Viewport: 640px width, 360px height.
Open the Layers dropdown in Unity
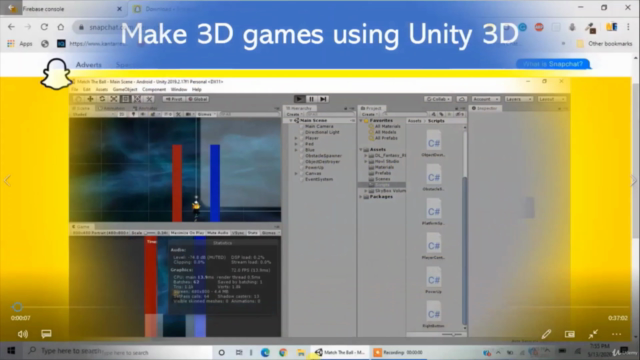tap(518, 99)
